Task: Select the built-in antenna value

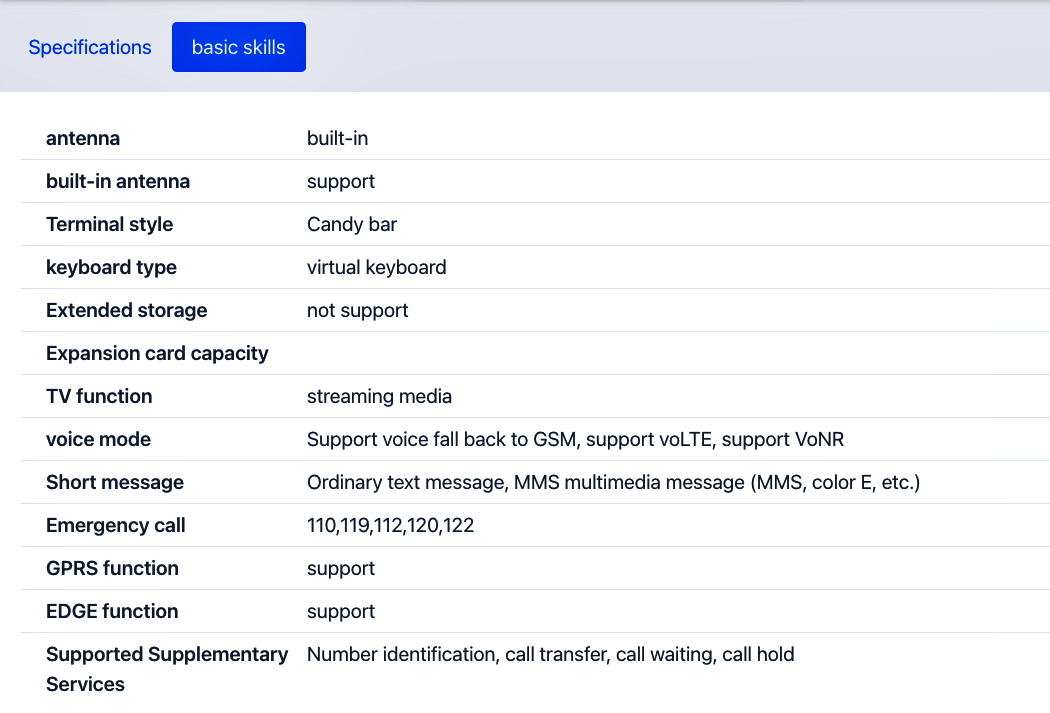Action: click(341, 181)
